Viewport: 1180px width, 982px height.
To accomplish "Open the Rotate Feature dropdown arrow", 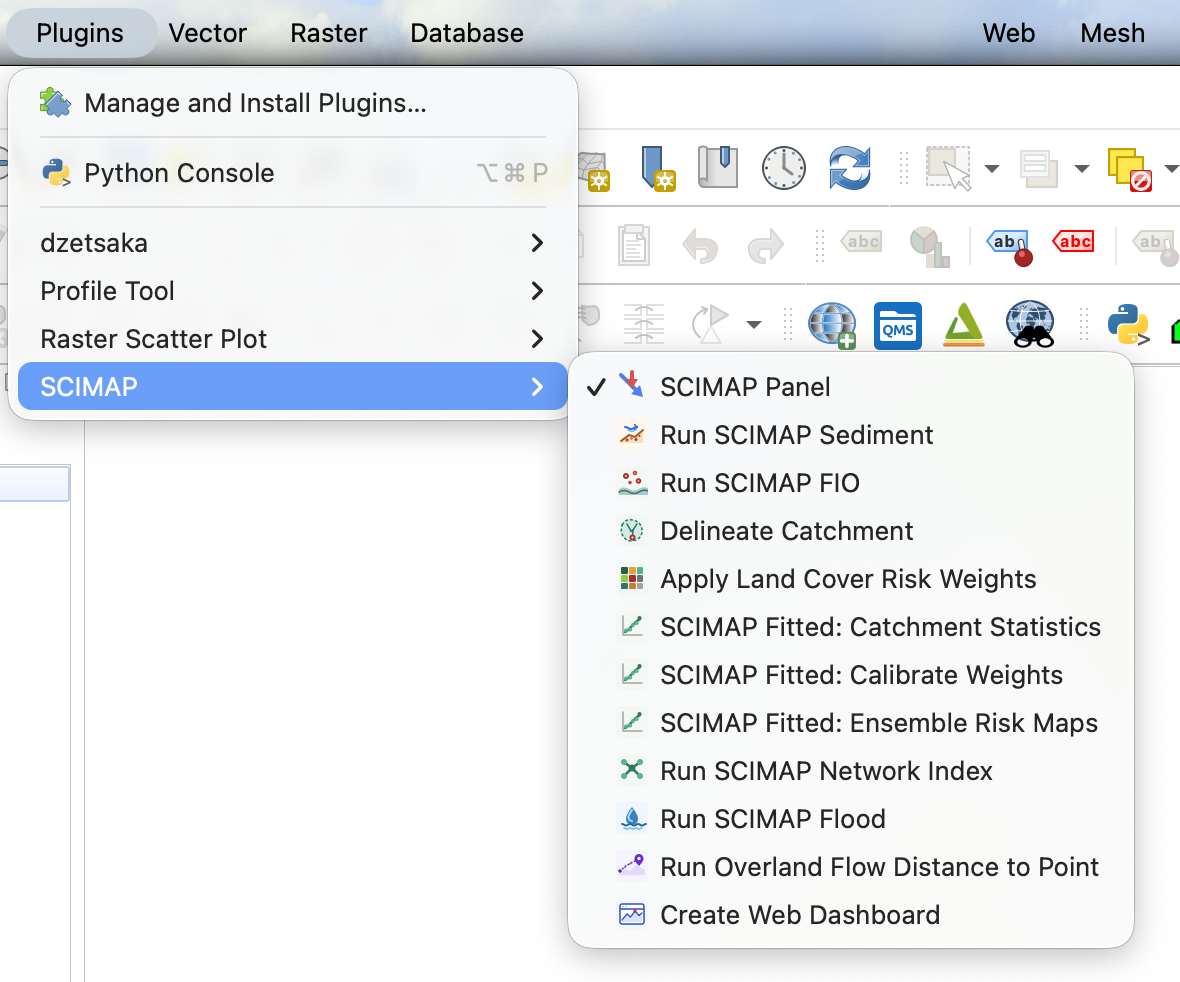I will [x=753, y=324].
